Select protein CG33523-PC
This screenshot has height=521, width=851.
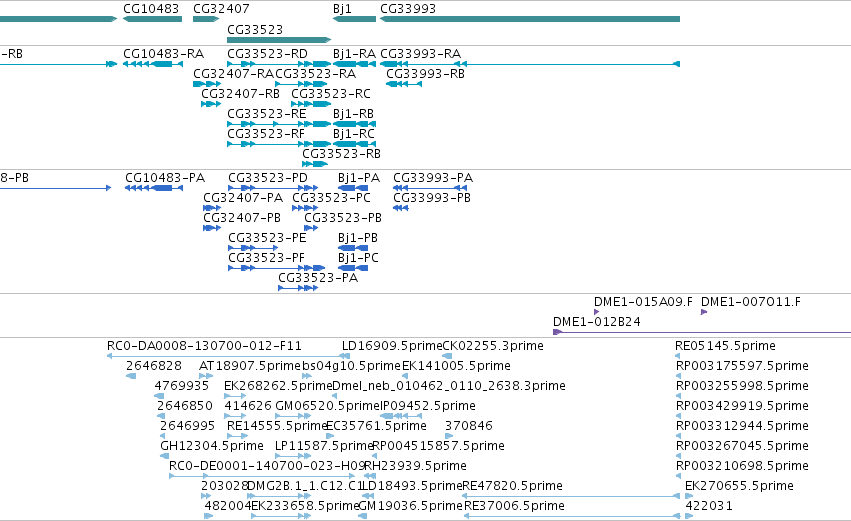click(x=305, y=208)
